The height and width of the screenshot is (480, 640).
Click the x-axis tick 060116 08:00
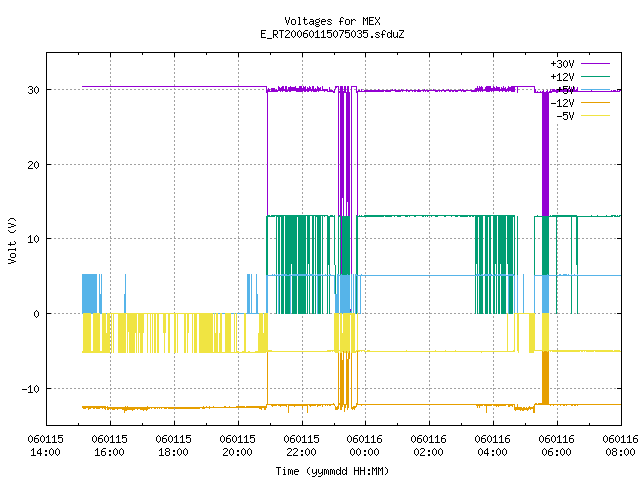(620, 445)
